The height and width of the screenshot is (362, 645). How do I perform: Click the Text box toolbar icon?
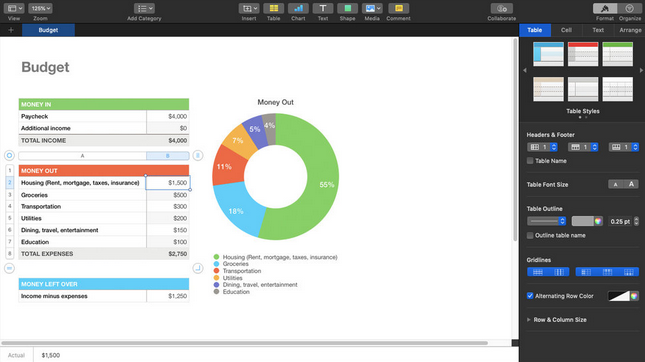click(323, 9)
